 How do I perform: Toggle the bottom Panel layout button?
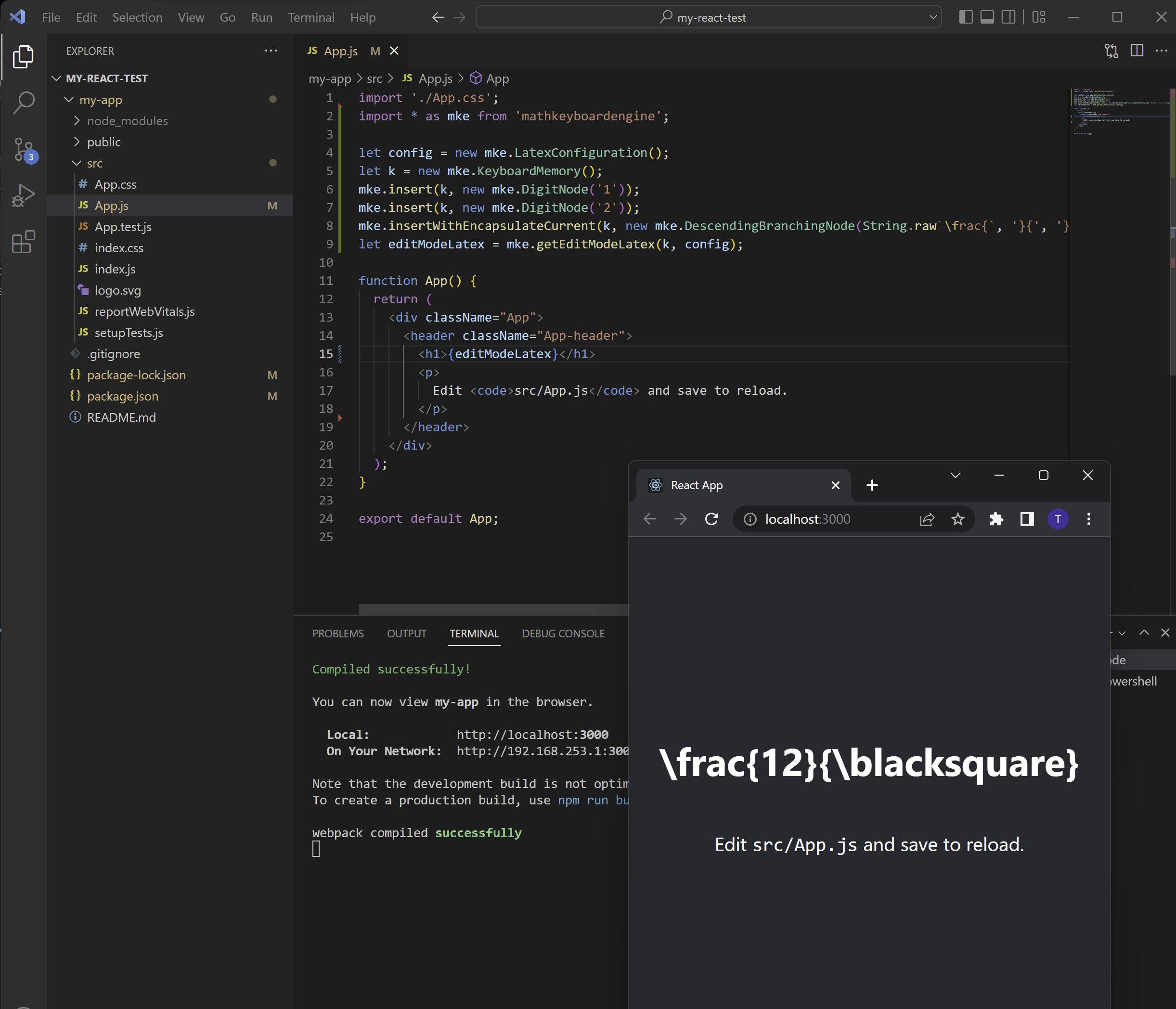point(987,17)
